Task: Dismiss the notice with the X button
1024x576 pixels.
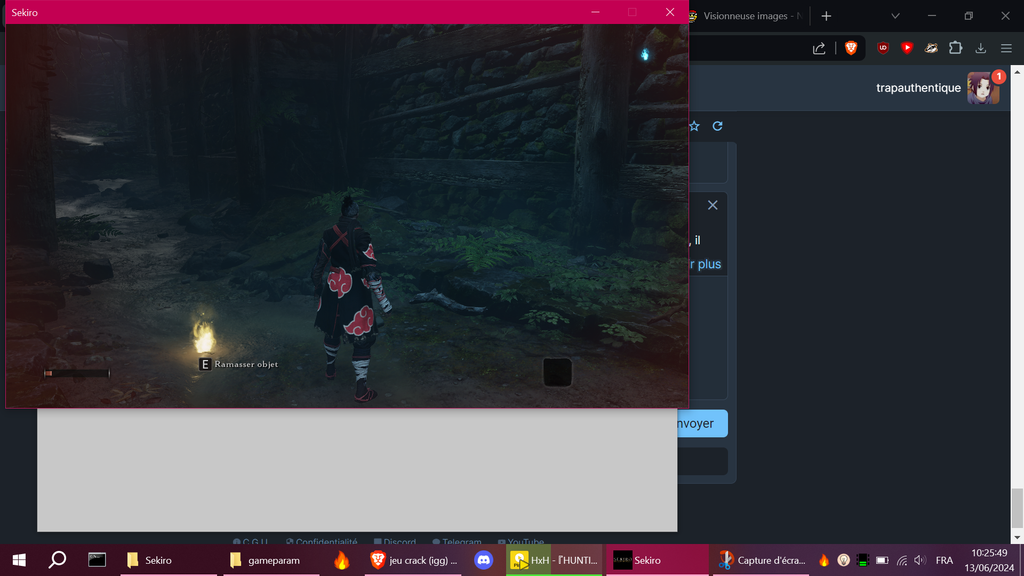Action: click(x=712, y=205)
